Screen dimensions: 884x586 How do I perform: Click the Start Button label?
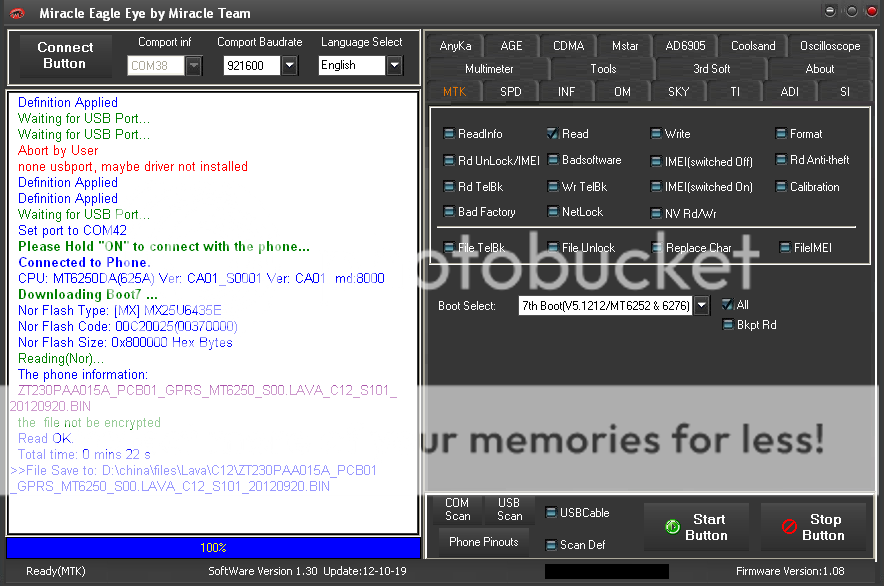pos(708,527)
